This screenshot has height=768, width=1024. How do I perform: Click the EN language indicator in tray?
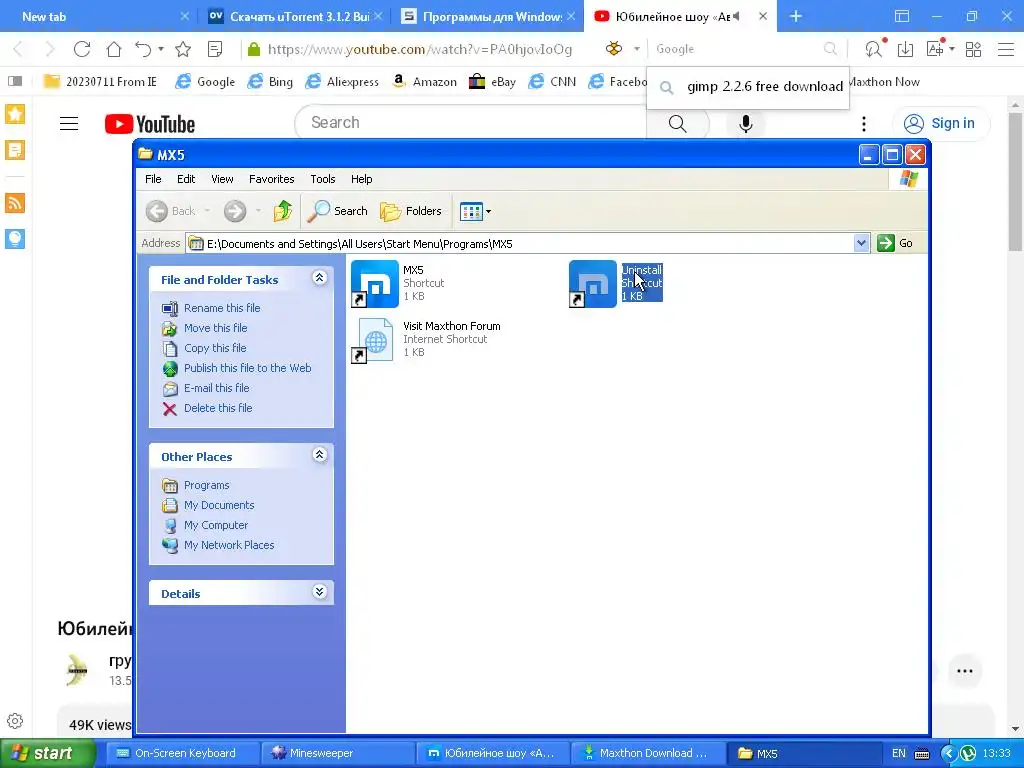pyautogui.click(x=899, y=753)
